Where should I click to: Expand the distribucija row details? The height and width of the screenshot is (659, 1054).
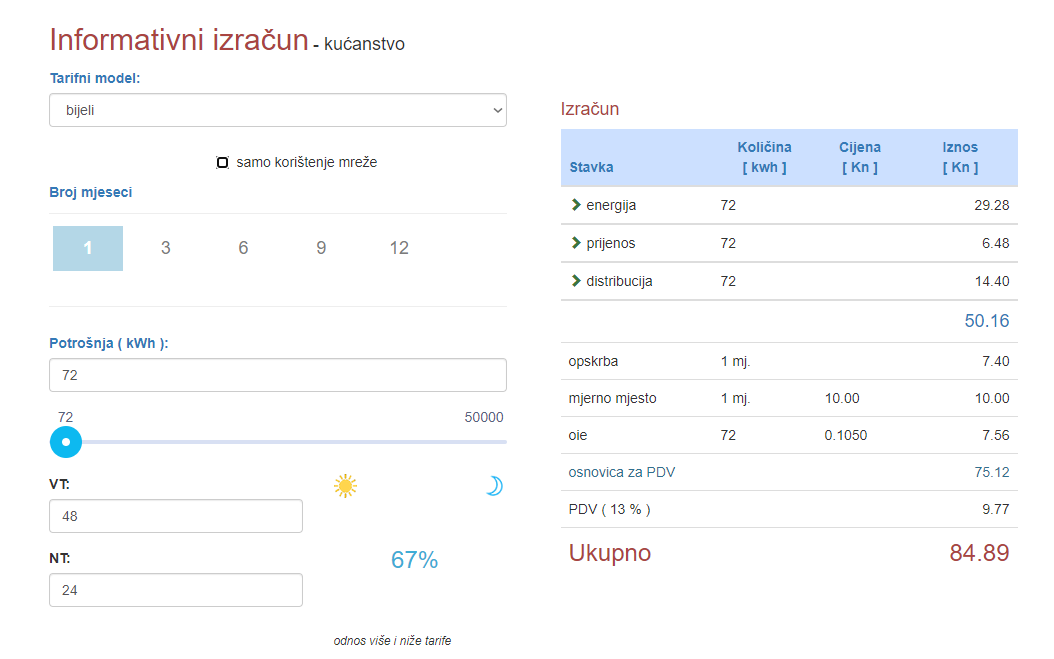pyautogui.click(x=619, y=281)
